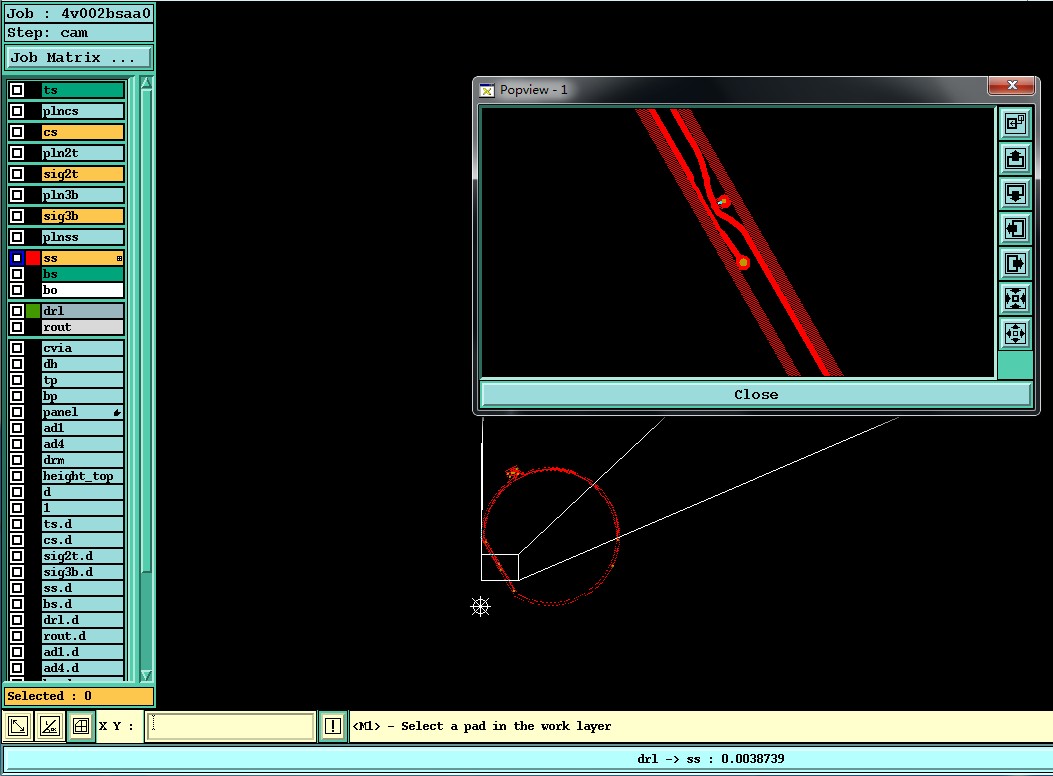1053x776 pixels.
Task: Select the drl layer name
Action: (x=83, y=311)
